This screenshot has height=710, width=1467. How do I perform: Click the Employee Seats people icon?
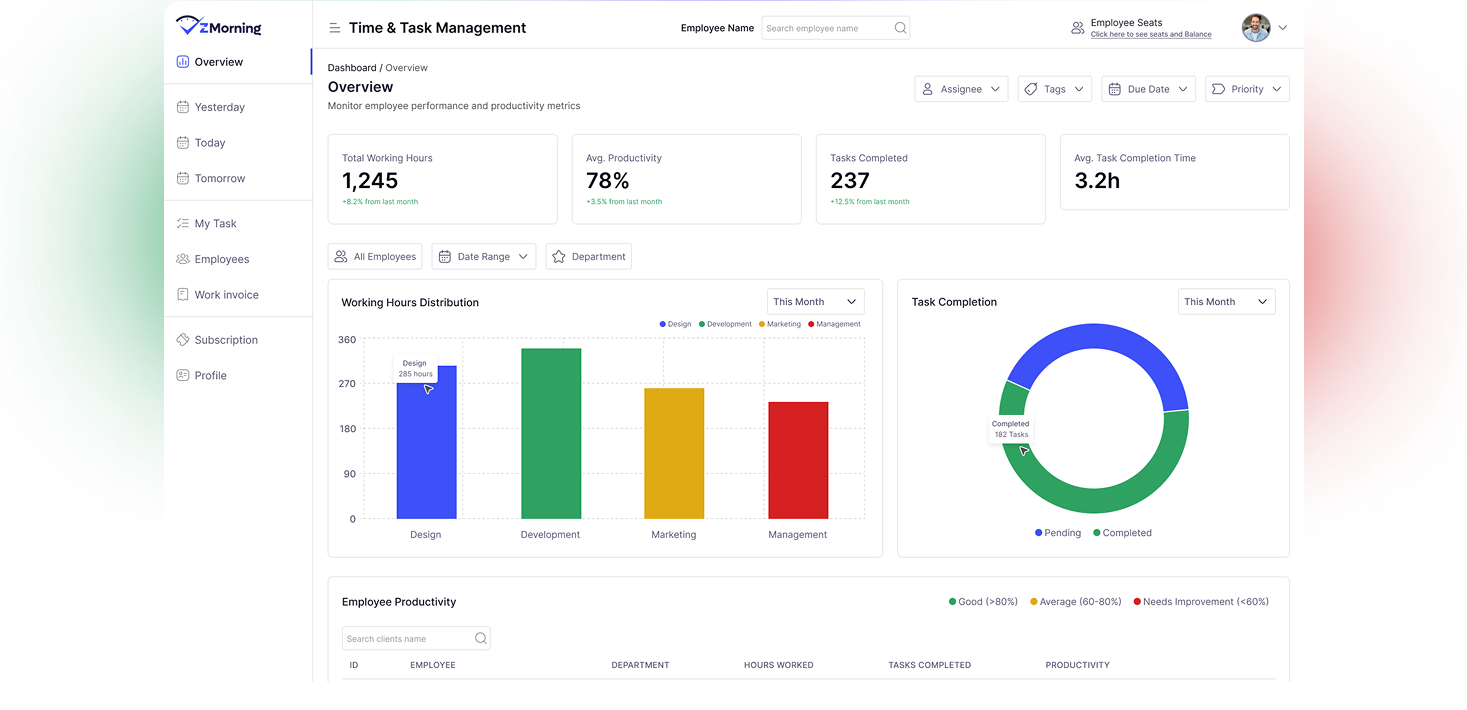(x=1077, y=28)
